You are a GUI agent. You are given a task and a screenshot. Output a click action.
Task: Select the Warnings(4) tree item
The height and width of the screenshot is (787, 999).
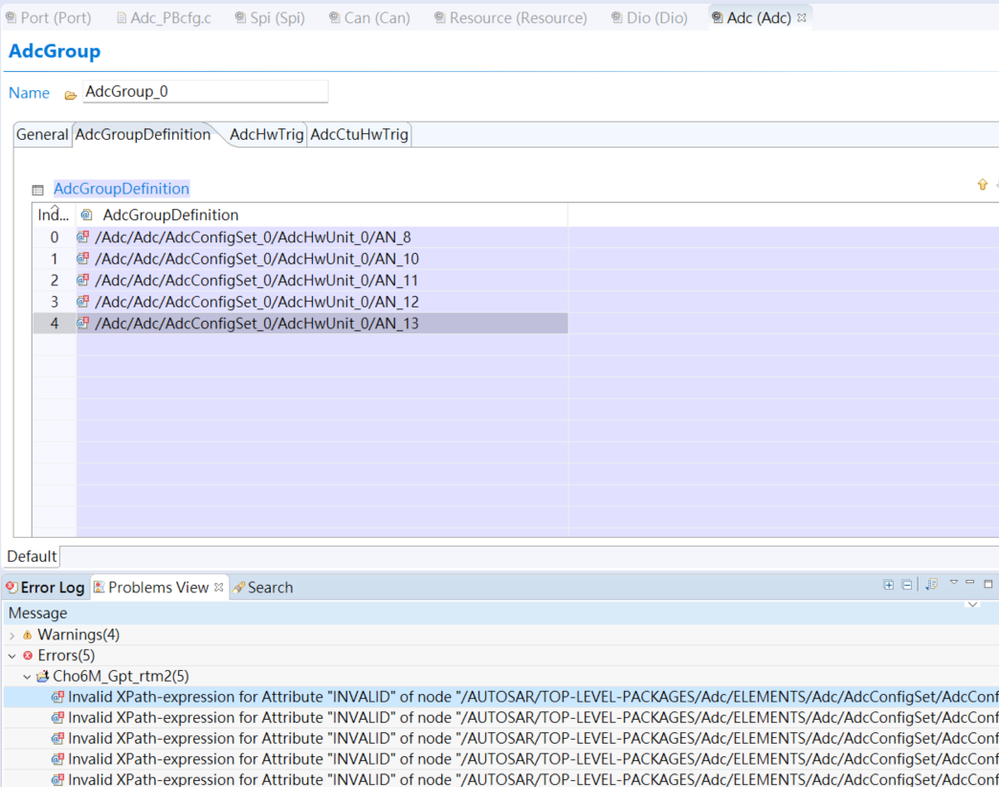coord(78,635)
